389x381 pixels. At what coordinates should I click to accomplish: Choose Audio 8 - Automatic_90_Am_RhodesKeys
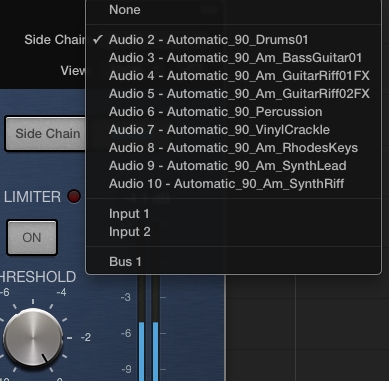pyautogui.click(x=233, y=148)
